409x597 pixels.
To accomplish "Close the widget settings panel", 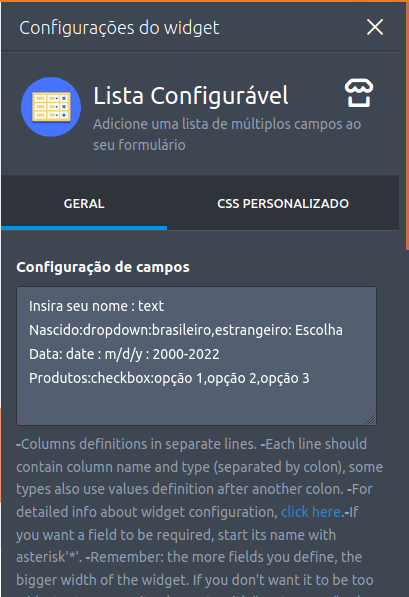I will [375, 27].
